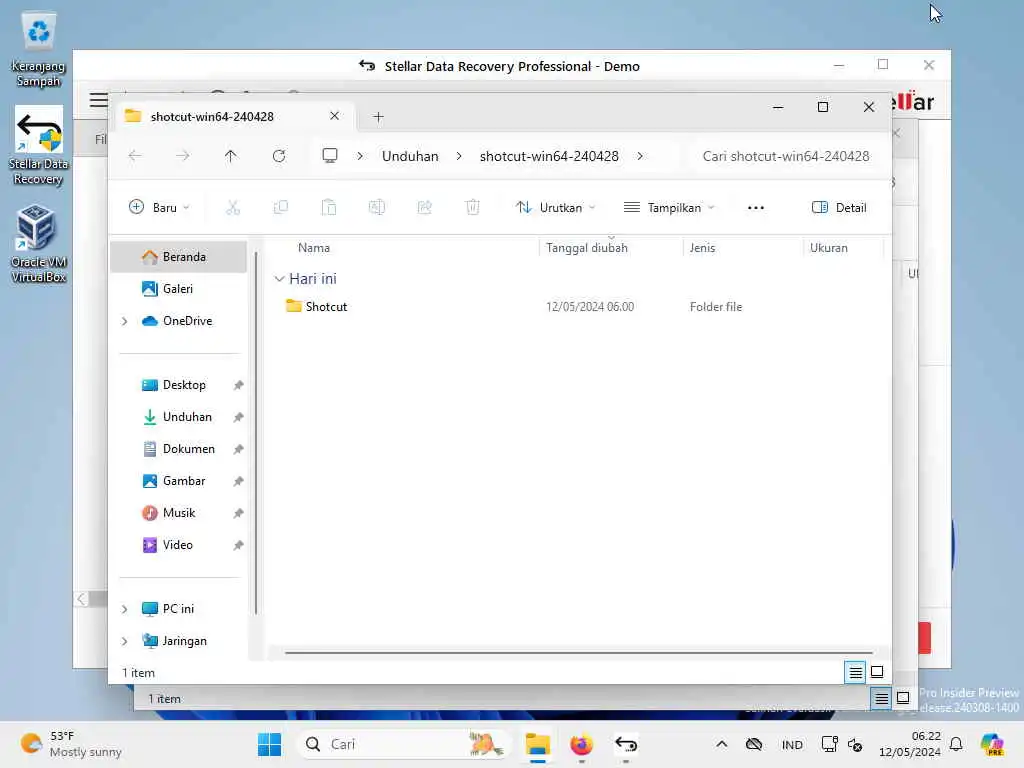
Task: Show hidden tray icons chevron
Action: pyautogui.click(x=722, y=744)
